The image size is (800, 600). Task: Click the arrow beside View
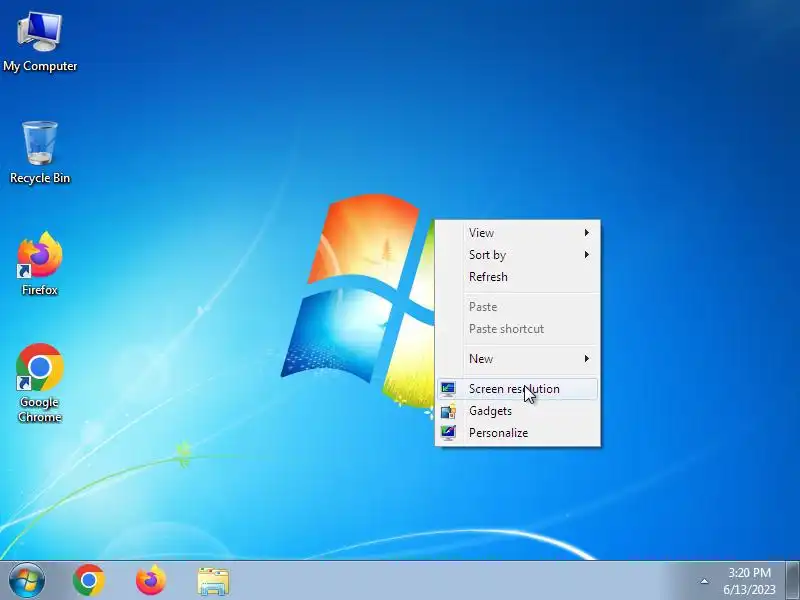(587, 233)
